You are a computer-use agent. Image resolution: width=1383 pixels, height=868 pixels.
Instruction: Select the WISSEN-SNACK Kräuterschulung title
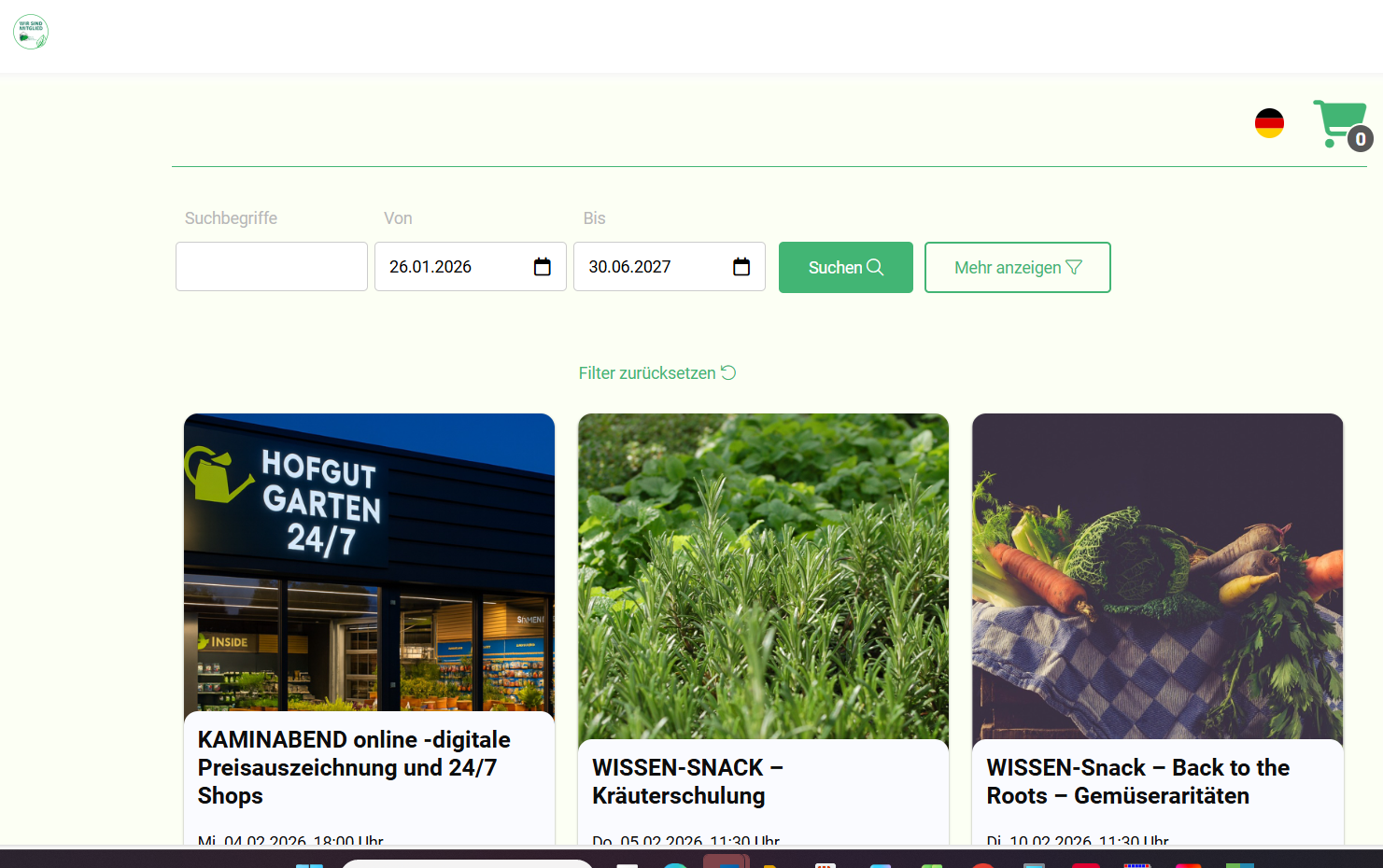point(687,781)
